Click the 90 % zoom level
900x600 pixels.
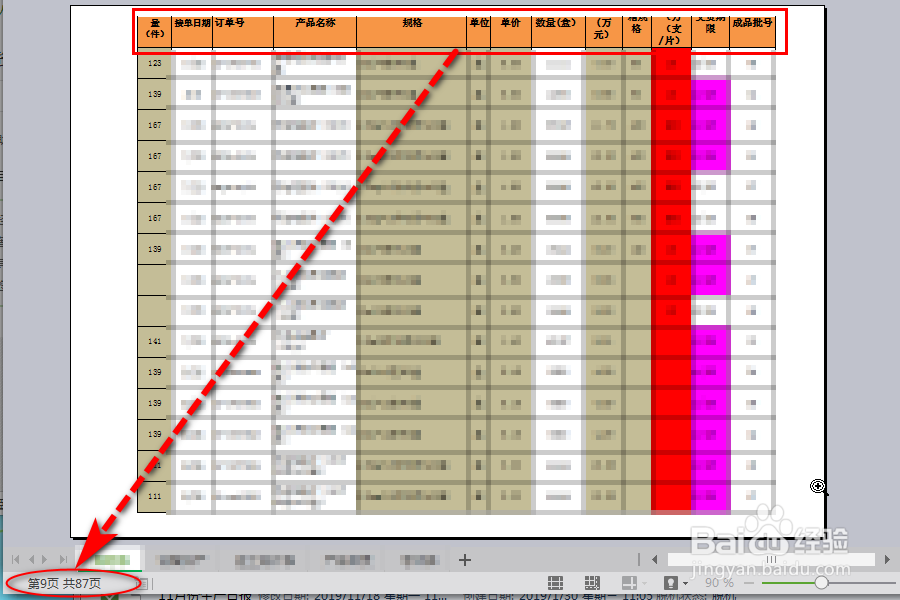pyautogui.click(x=719, y=583)
